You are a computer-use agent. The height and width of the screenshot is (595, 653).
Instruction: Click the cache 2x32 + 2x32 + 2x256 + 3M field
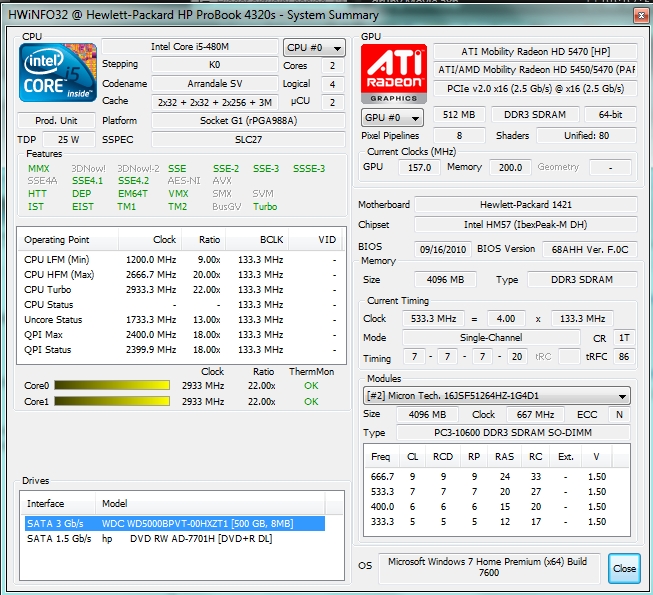click(x=215, y=102)
